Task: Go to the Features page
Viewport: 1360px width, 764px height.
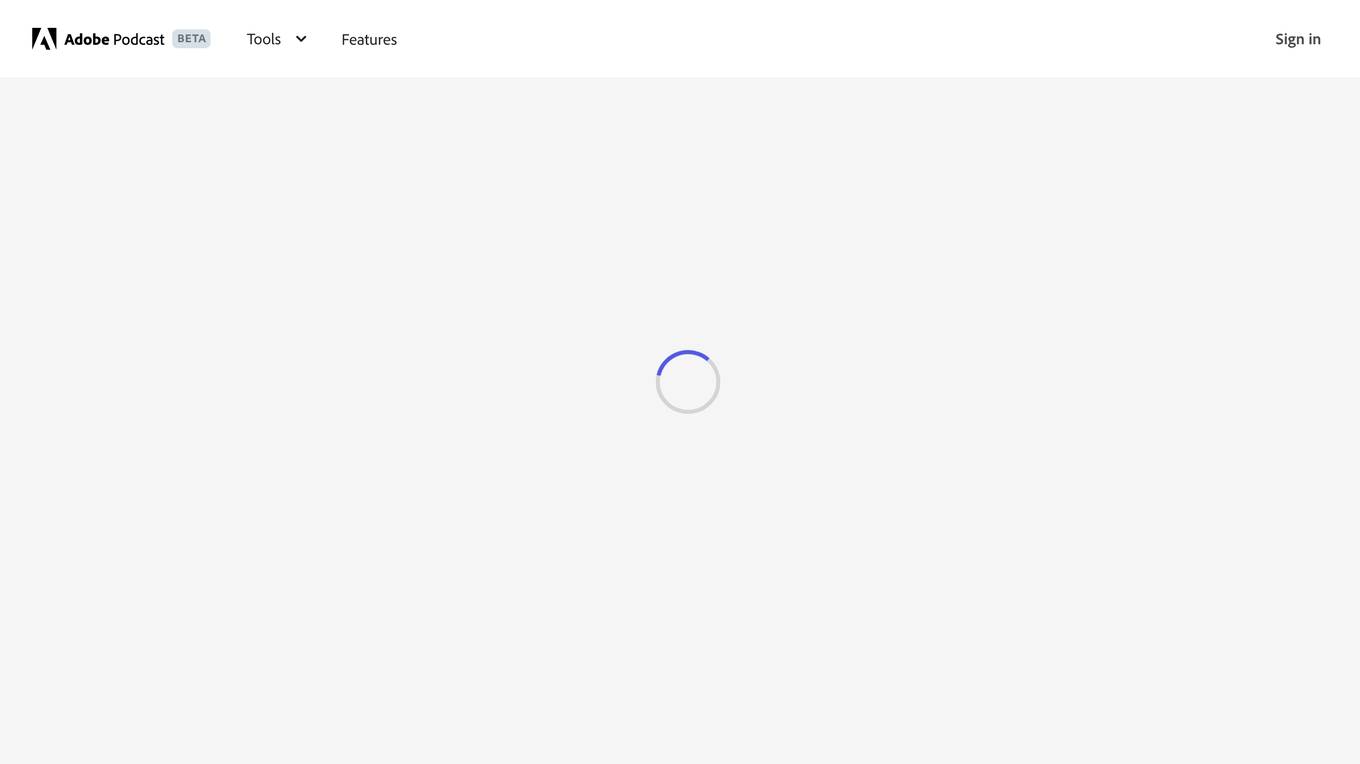Action: tap(369, 39)
